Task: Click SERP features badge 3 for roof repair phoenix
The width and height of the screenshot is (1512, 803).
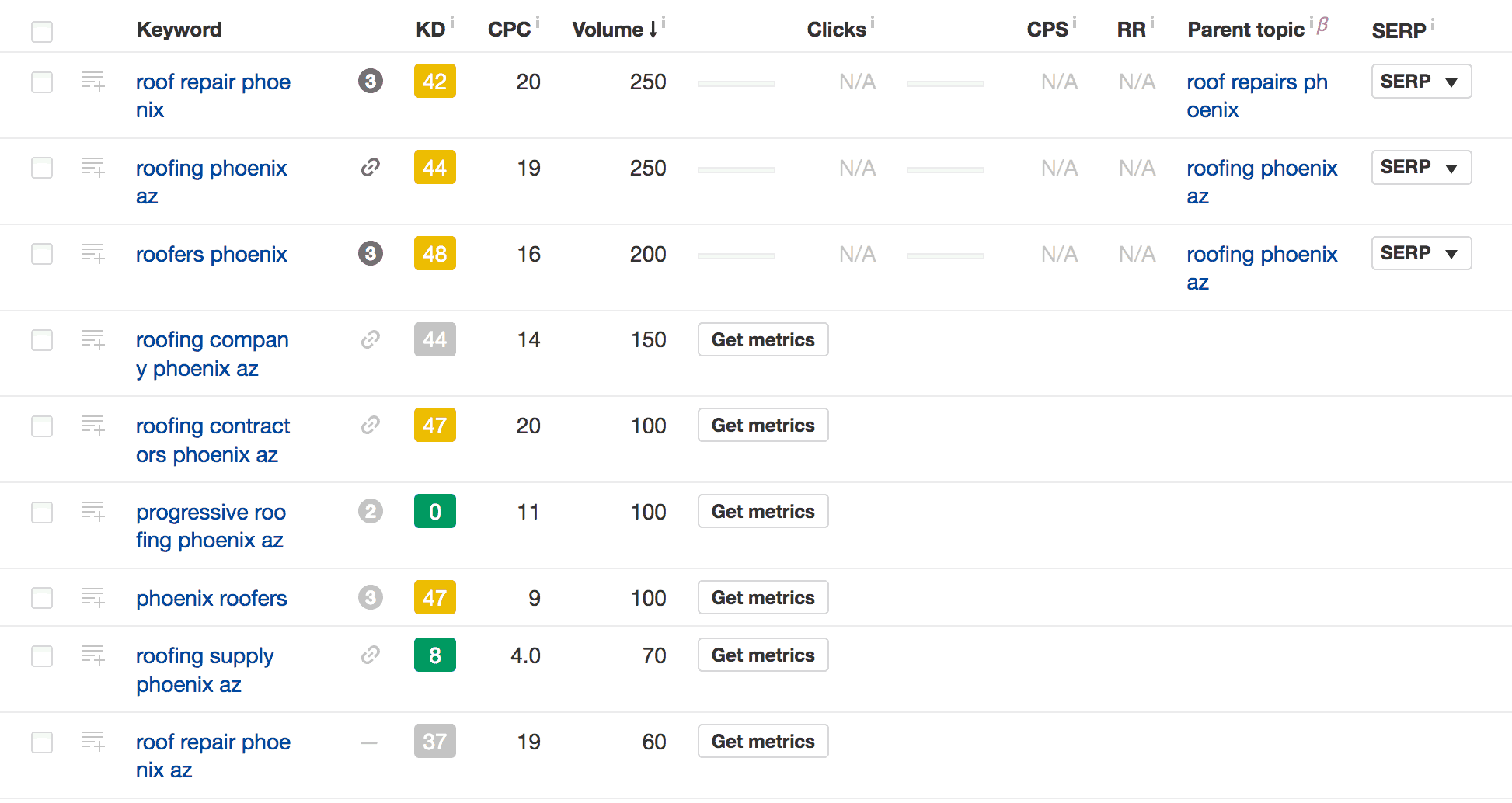Action: click(x=371, y=81)
